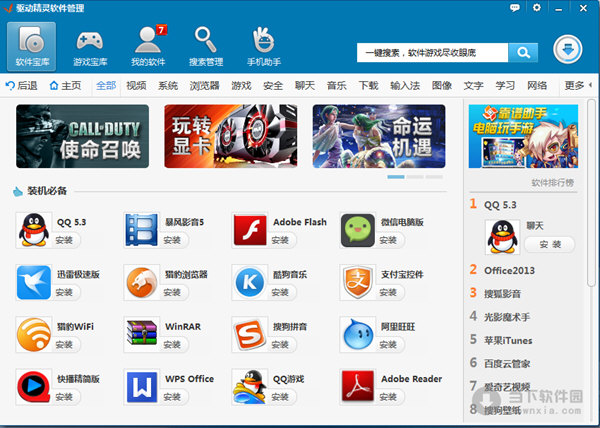Viewport: 600px width, 428px height.
Task: Switch to the 输入法 category
Action: click(x=405, y=85)
